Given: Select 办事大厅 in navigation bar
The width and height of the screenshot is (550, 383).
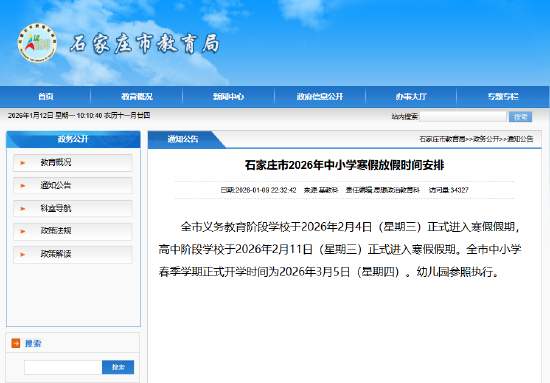Looking at the screenshot, I should click(411, 96).
